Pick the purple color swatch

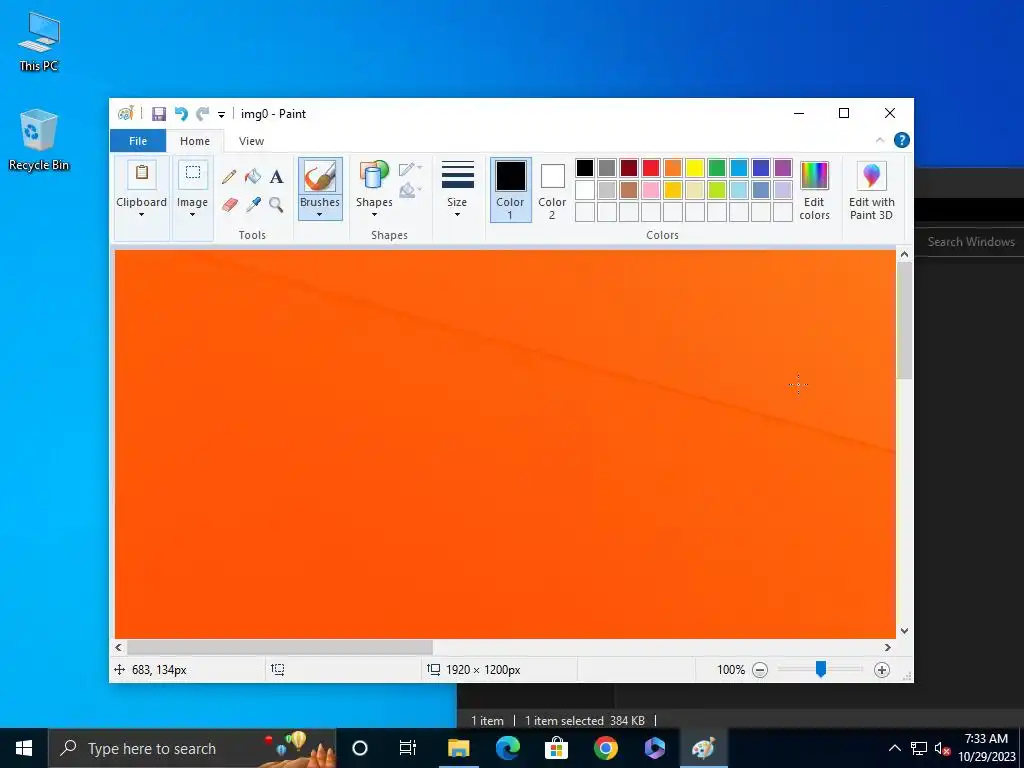tap(783, 168)
